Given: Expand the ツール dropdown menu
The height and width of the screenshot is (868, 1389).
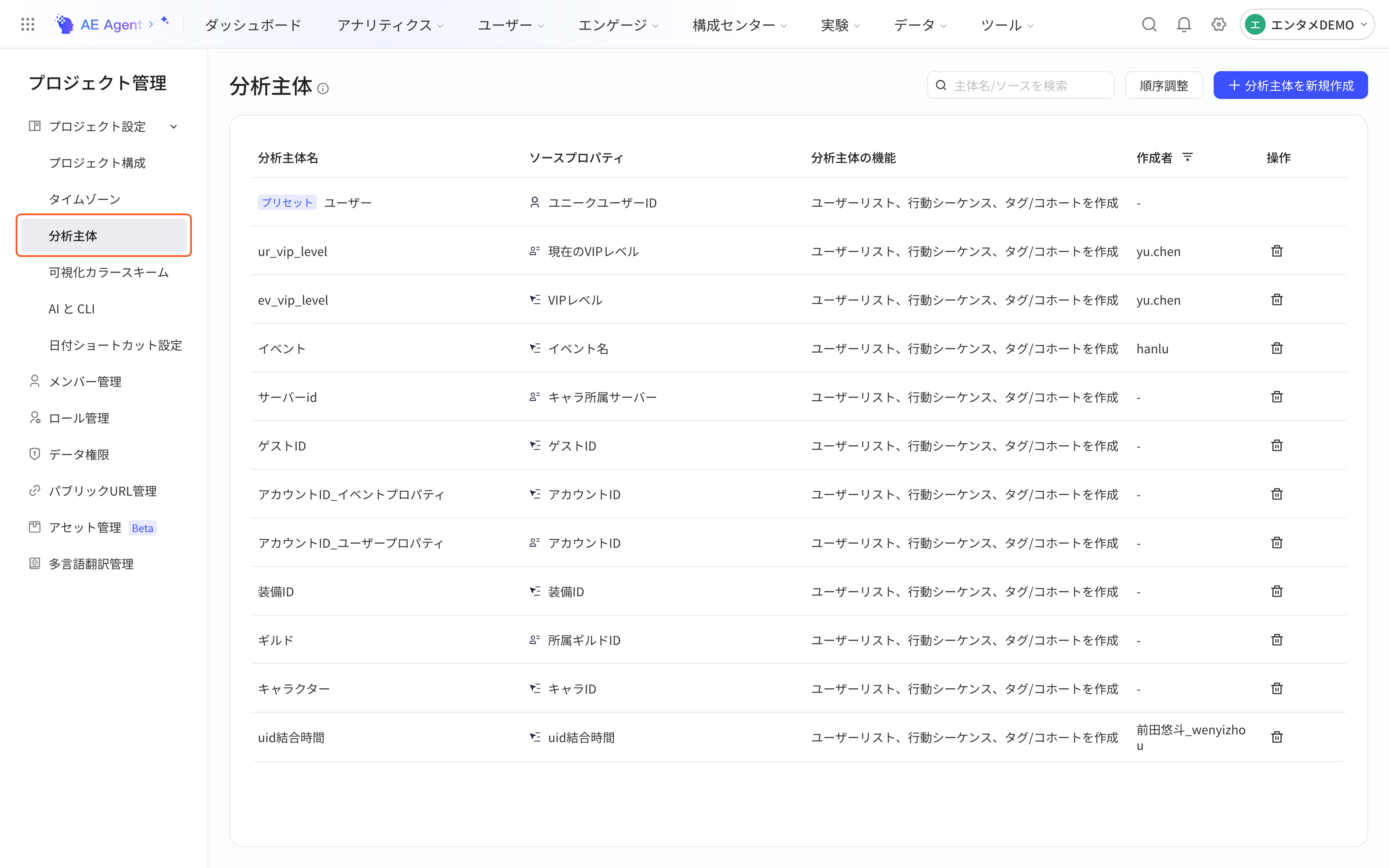Looking at the screenshot, I should tap(1007, 25).
